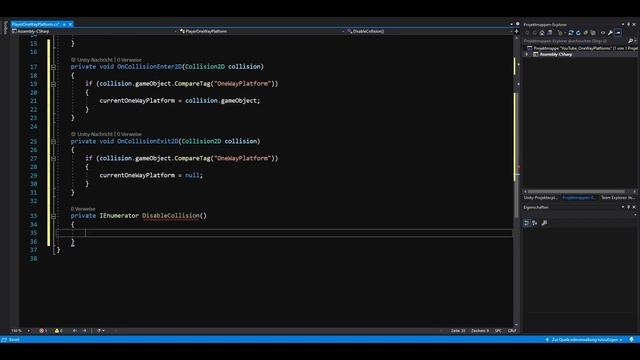Viewport: 640px width, 360px height.
Task: Click the view code eye icon
Action: (x=602, y=33)
